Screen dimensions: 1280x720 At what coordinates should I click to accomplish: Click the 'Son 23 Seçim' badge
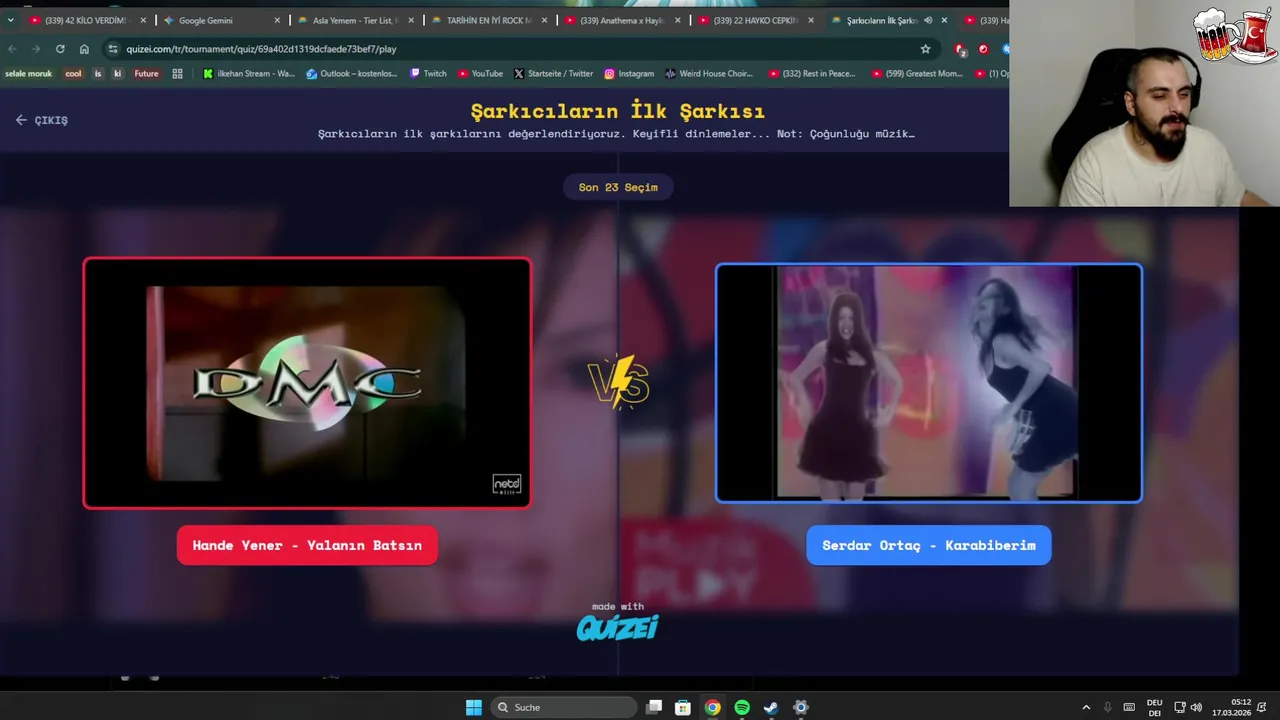point(618,187)
